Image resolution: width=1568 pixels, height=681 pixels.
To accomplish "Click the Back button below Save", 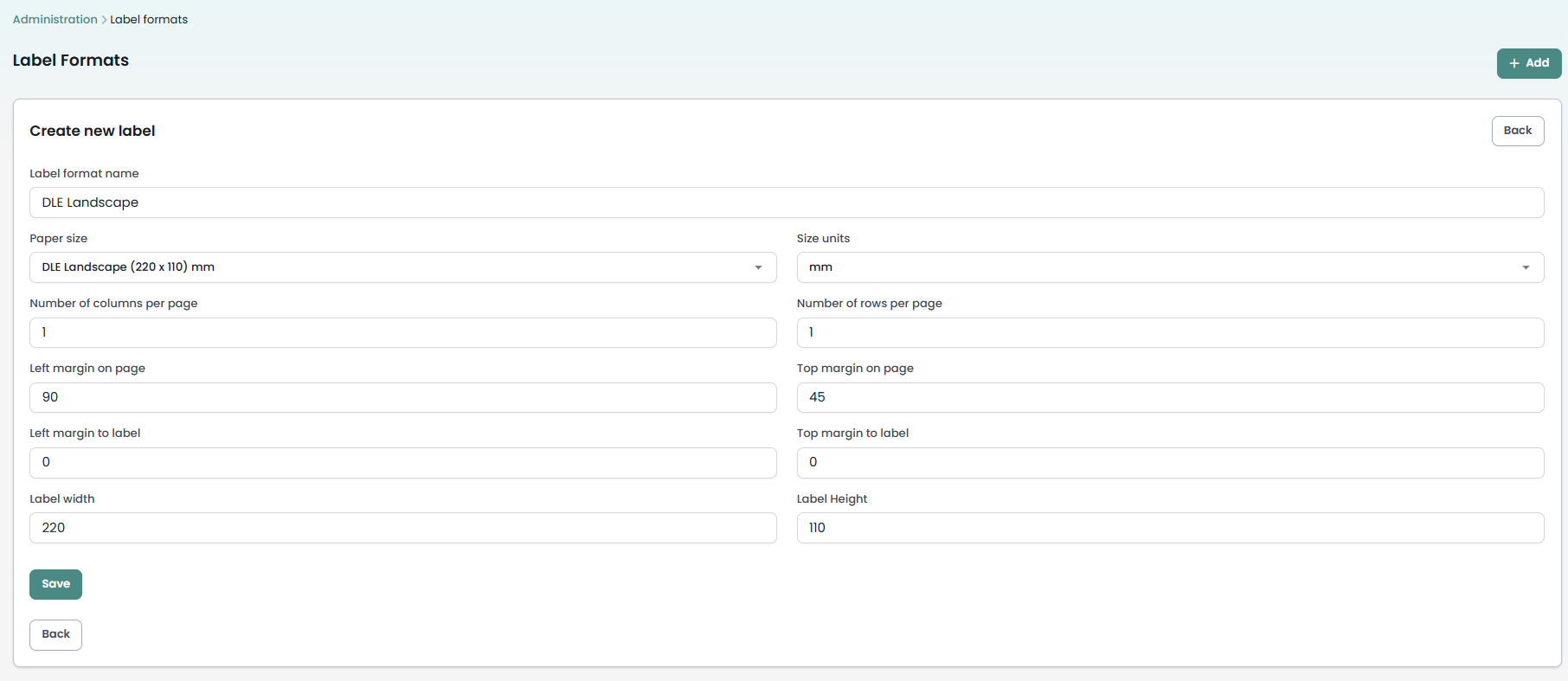I will (x=55, y=634).
